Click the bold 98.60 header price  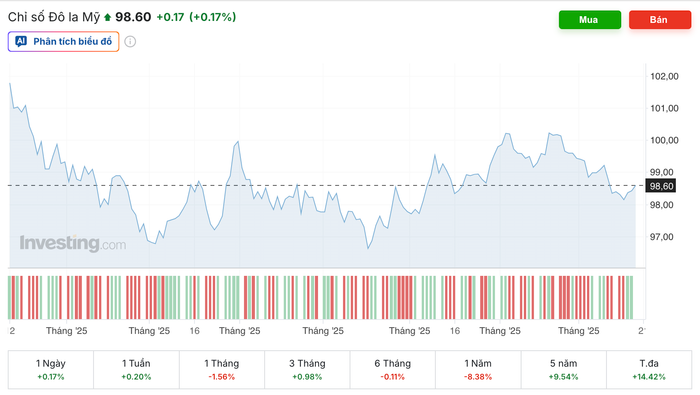pyautogui.click(x=133, y=17)
